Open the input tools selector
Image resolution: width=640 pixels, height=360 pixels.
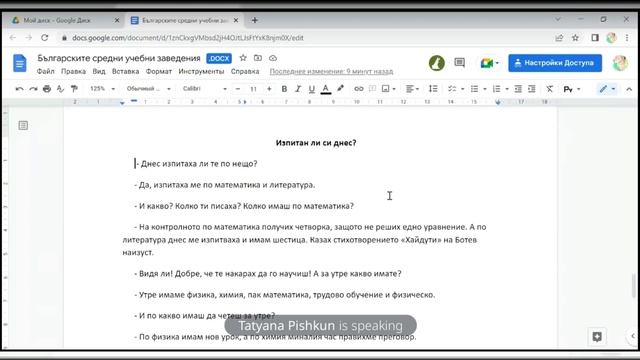pyautogui.click(x=572, y=89)
